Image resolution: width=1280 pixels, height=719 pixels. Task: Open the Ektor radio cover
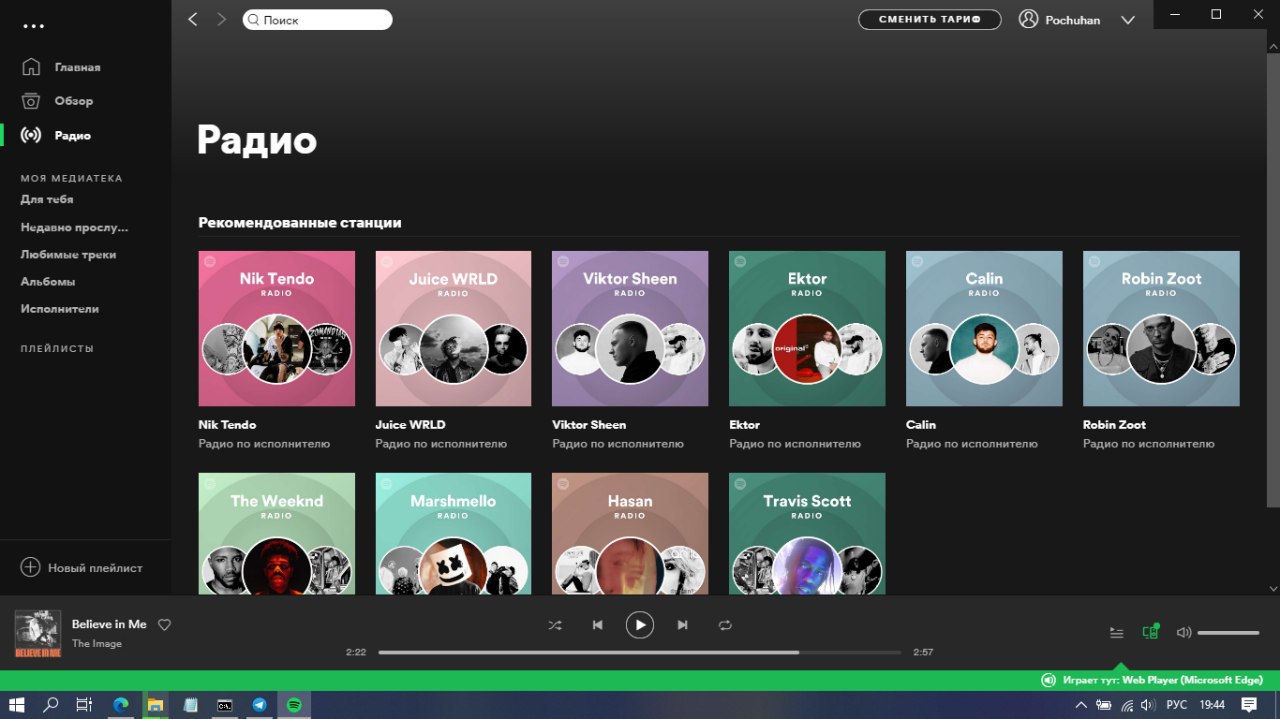tap(807, 328)
